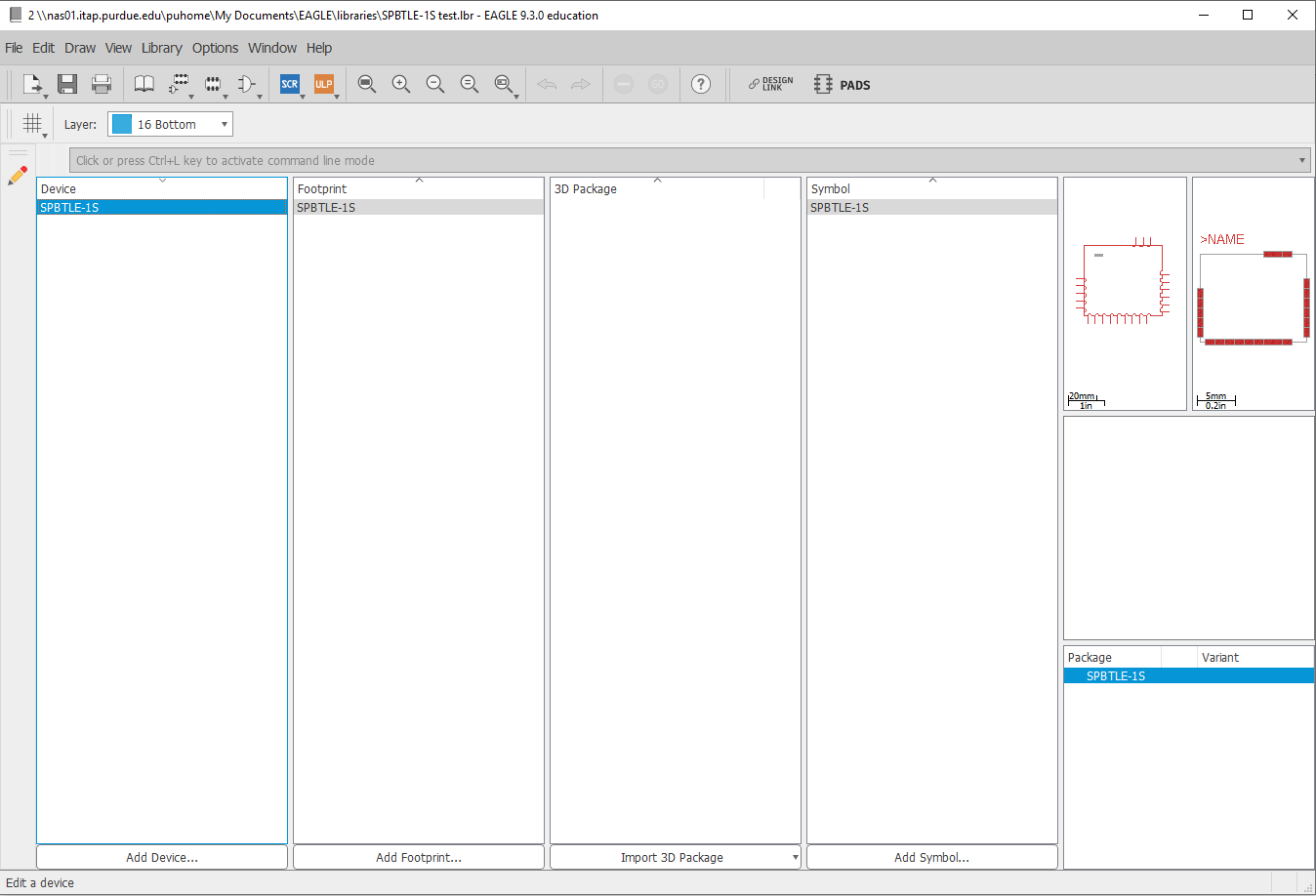Click the Redo arrow icon

[581, 84]
